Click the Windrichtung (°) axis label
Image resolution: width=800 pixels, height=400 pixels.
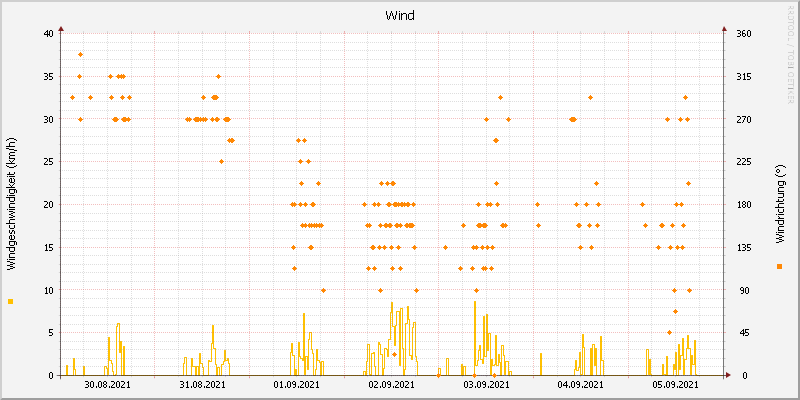779,204
